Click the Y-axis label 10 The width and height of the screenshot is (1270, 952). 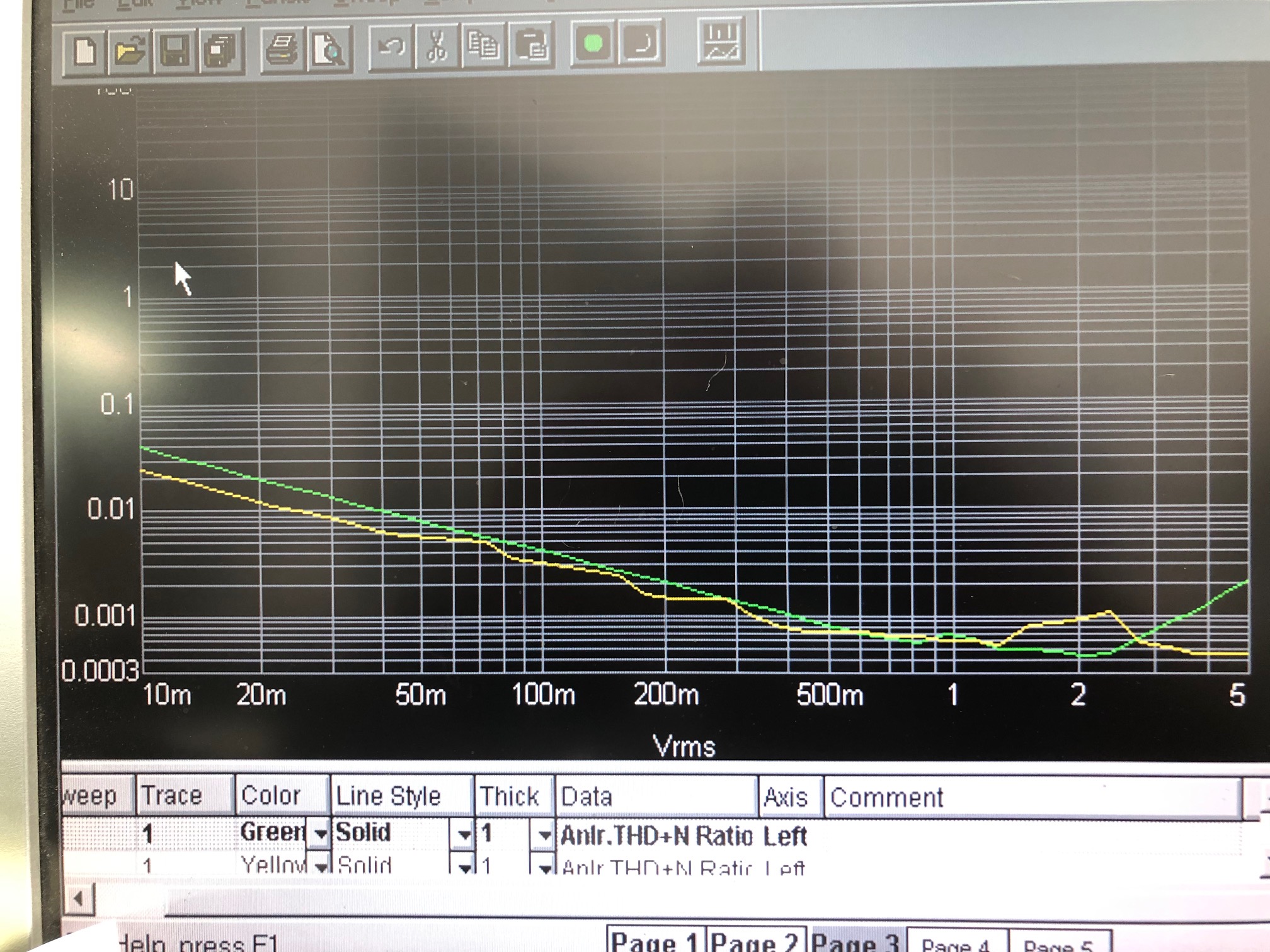(x=120, y=190)
